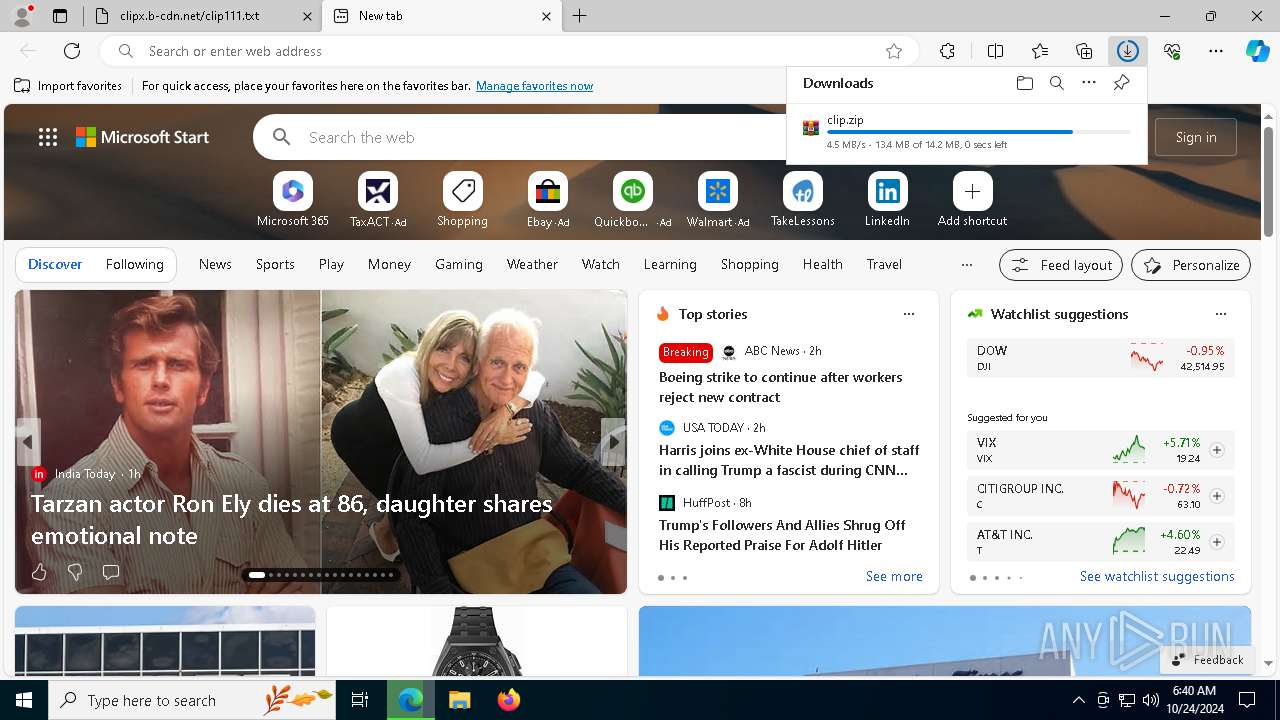Open Manage favorites now link

click(x=534, y=86)
